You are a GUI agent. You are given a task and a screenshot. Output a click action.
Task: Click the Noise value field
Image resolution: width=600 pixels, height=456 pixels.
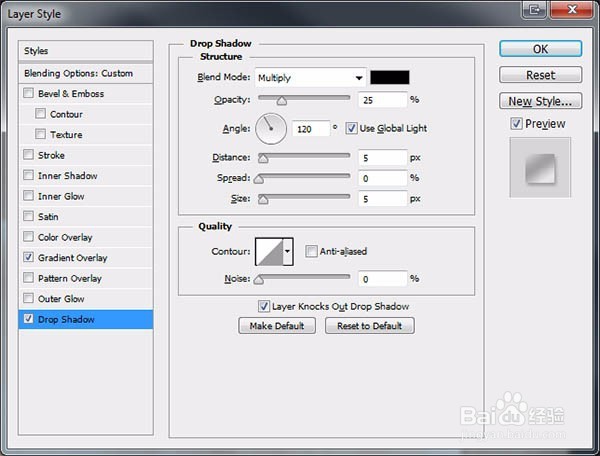click(x=382, y=278)
